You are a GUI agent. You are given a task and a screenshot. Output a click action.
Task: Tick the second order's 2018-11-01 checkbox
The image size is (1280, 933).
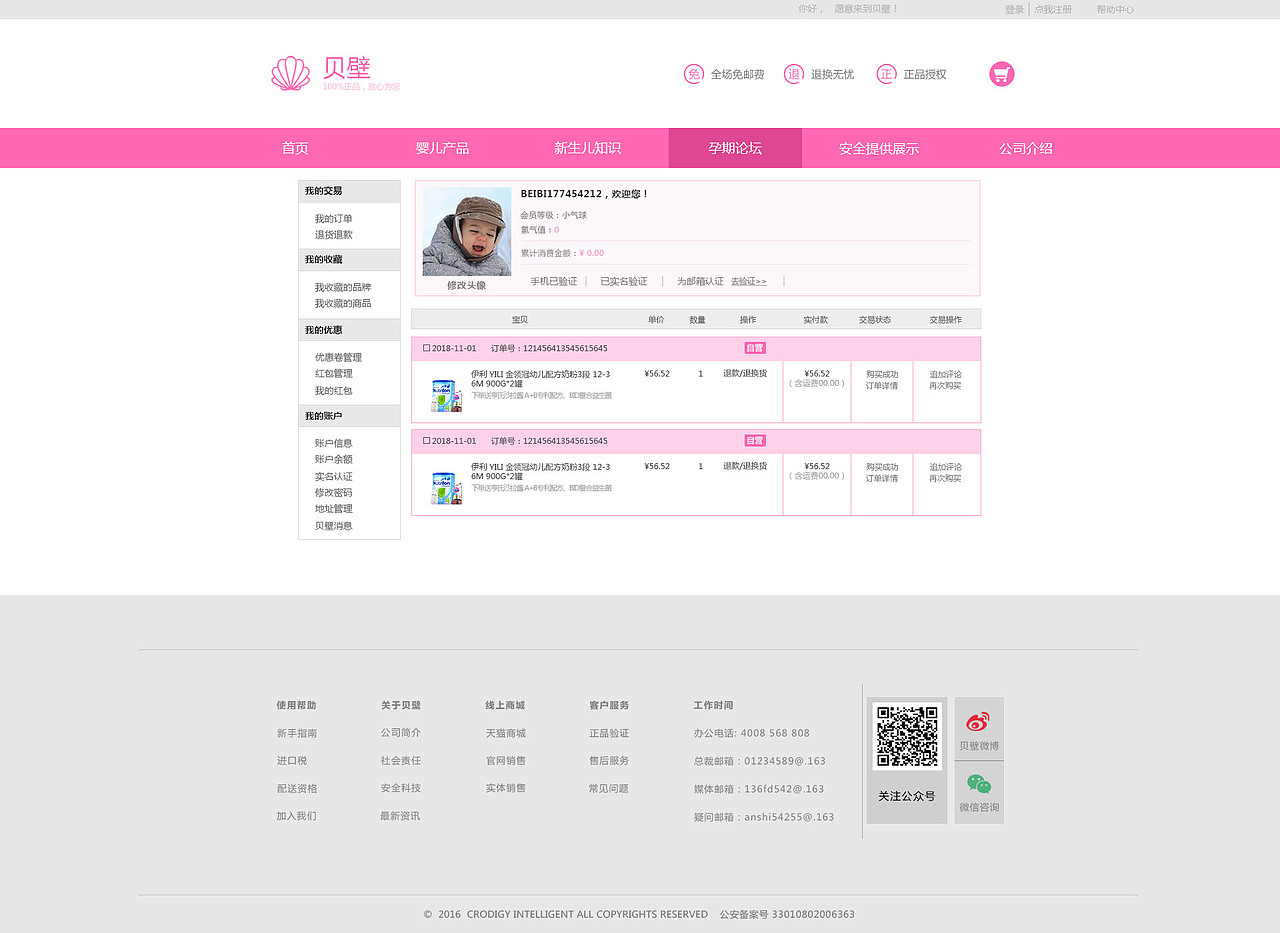click(426, 440)
